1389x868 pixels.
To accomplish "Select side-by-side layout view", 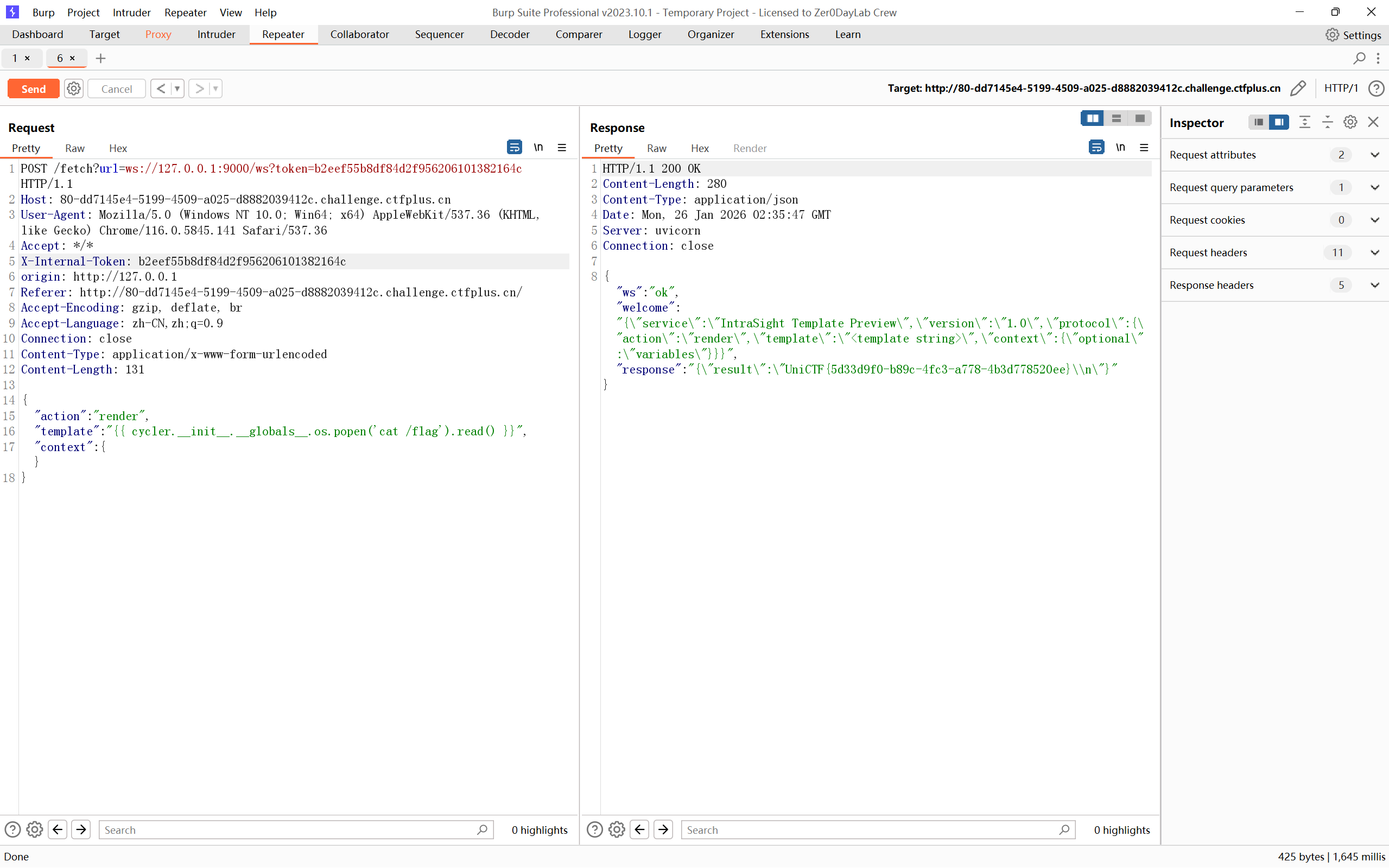I will (x=1092, y=118).
